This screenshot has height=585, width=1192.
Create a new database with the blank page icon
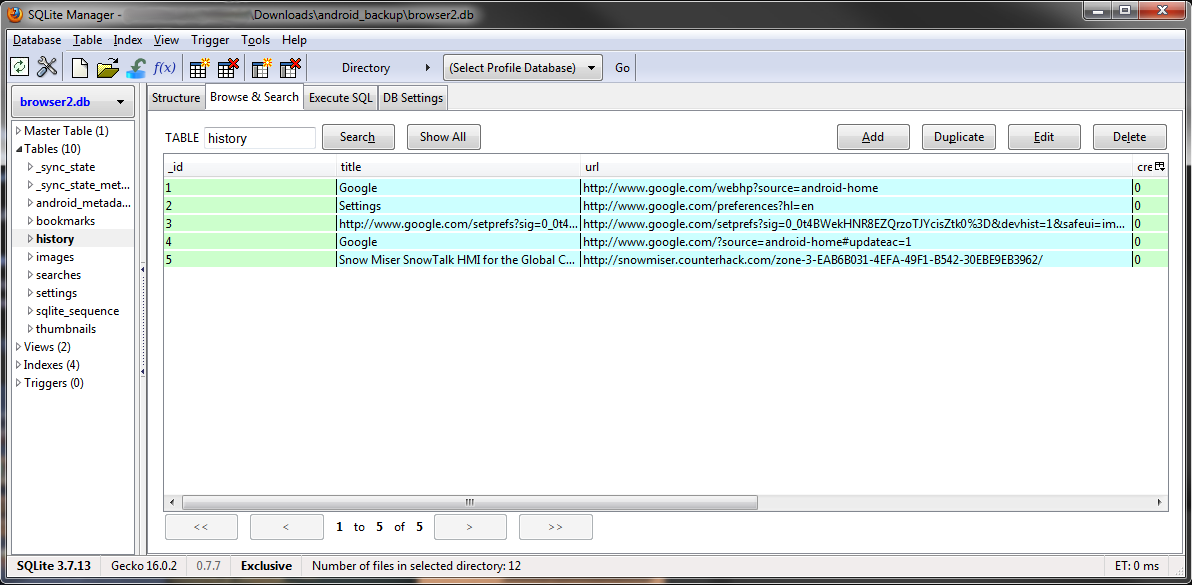point(80,68)
